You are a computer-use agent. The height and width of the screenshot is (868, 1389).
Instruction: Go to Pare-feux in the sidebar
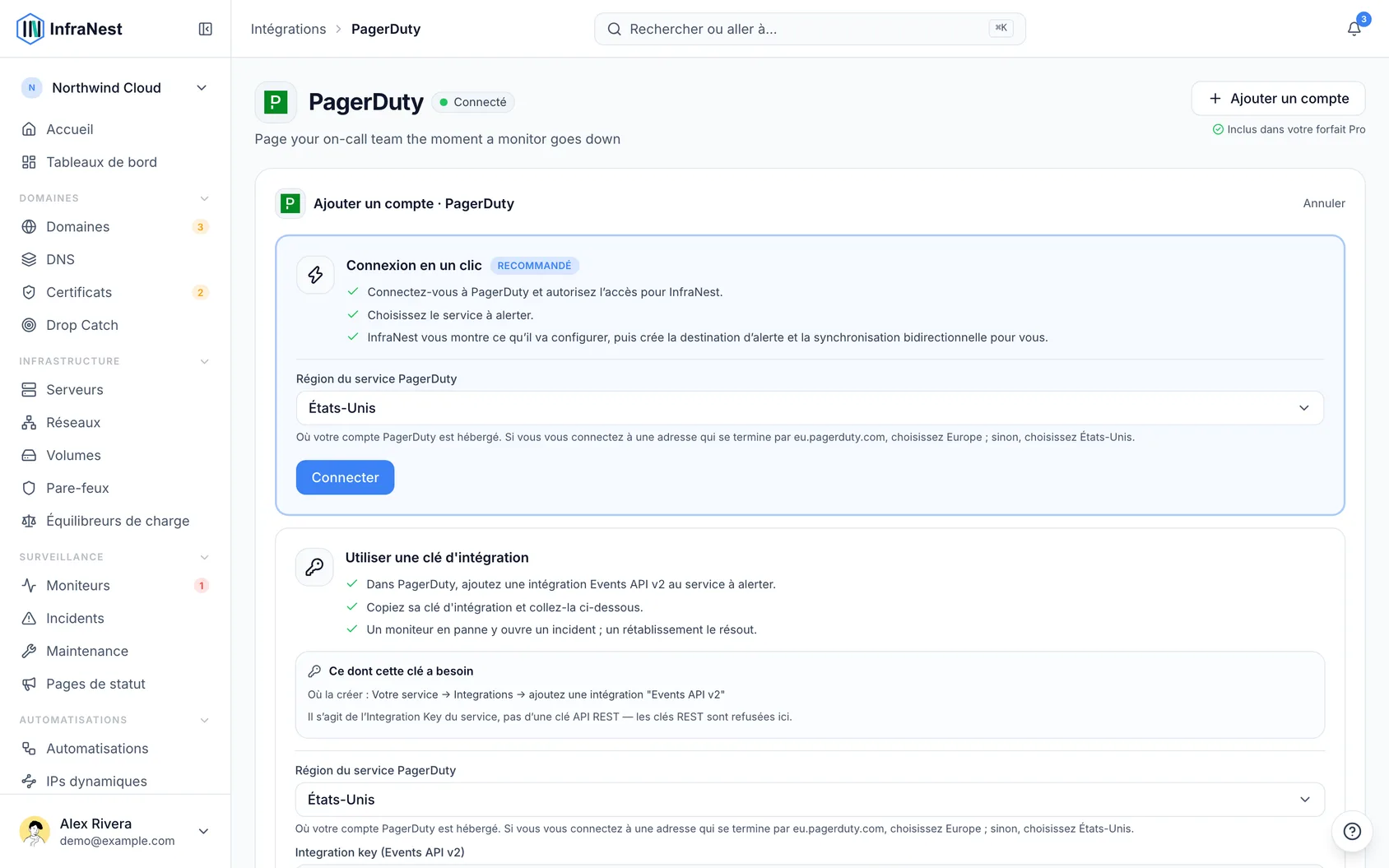115,488
